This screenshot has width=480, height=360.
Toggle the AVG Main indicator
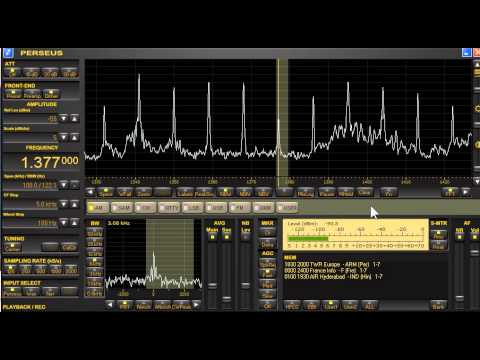tap(212, 237)
